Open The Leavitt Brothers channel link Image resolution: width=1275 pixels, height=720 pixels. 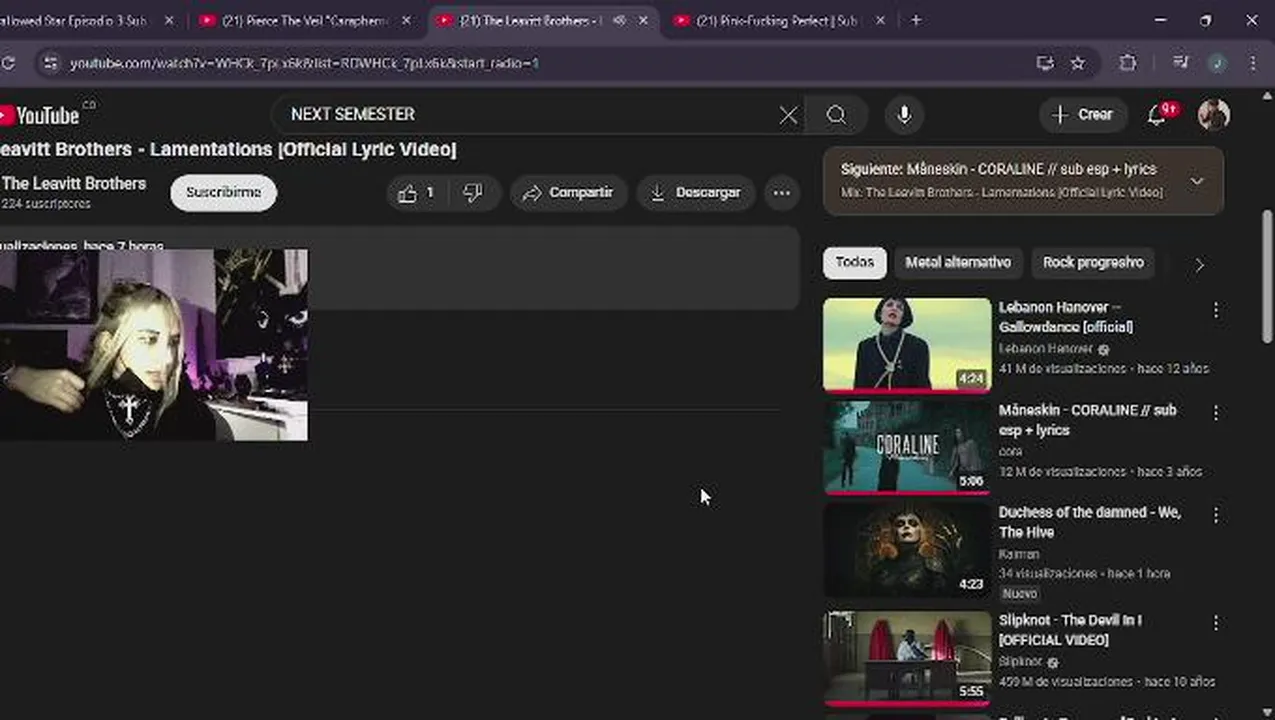74,184
